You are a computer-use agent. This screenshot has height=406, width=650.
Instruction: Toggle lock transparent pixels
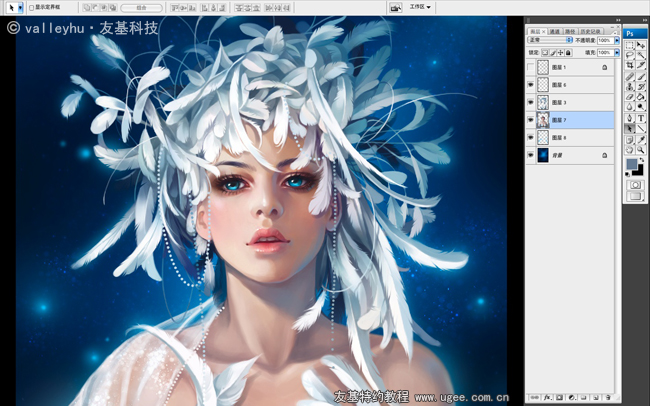(x=545, y=53)
